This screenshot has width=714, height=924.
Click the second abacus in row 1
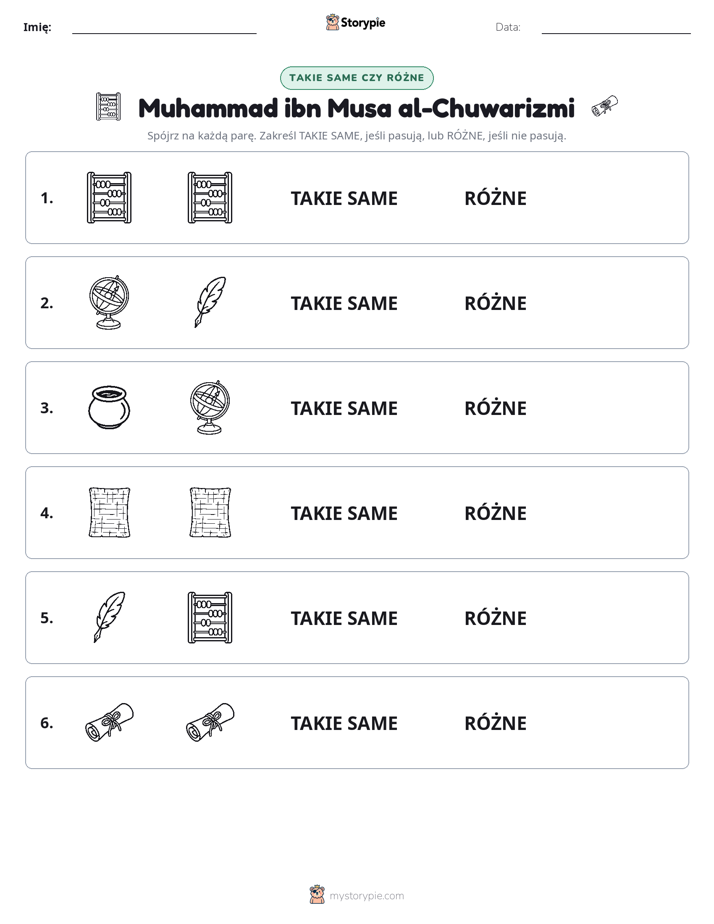210,198
